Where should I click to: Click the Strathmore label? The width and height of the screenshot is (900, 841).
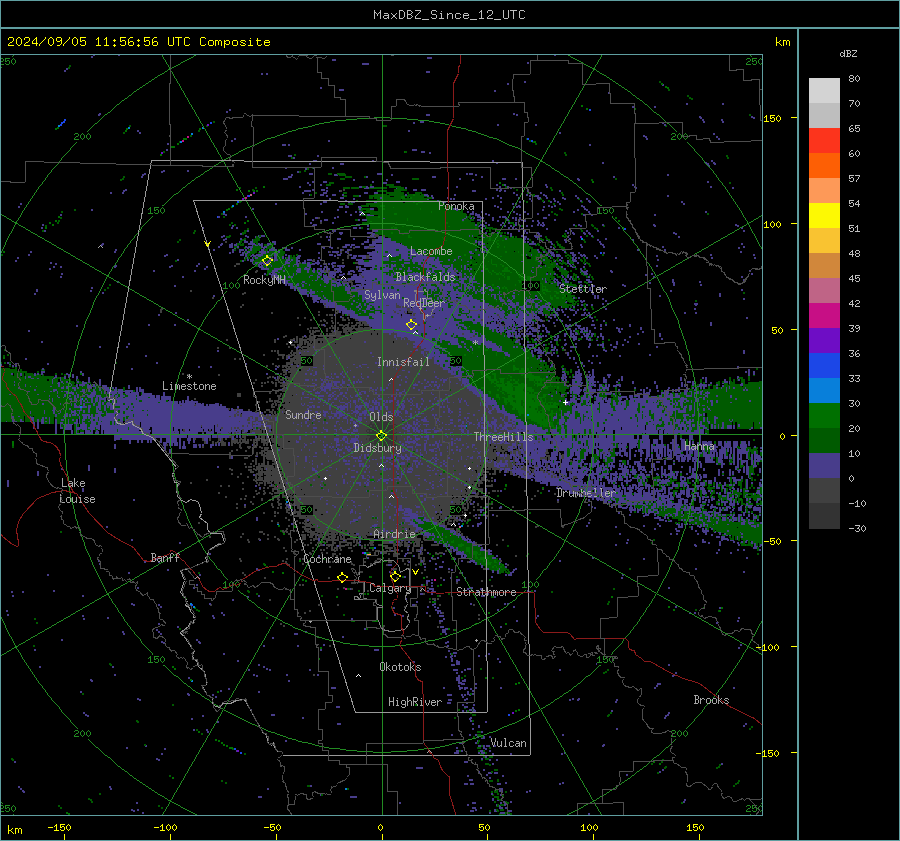click(486, 592)
